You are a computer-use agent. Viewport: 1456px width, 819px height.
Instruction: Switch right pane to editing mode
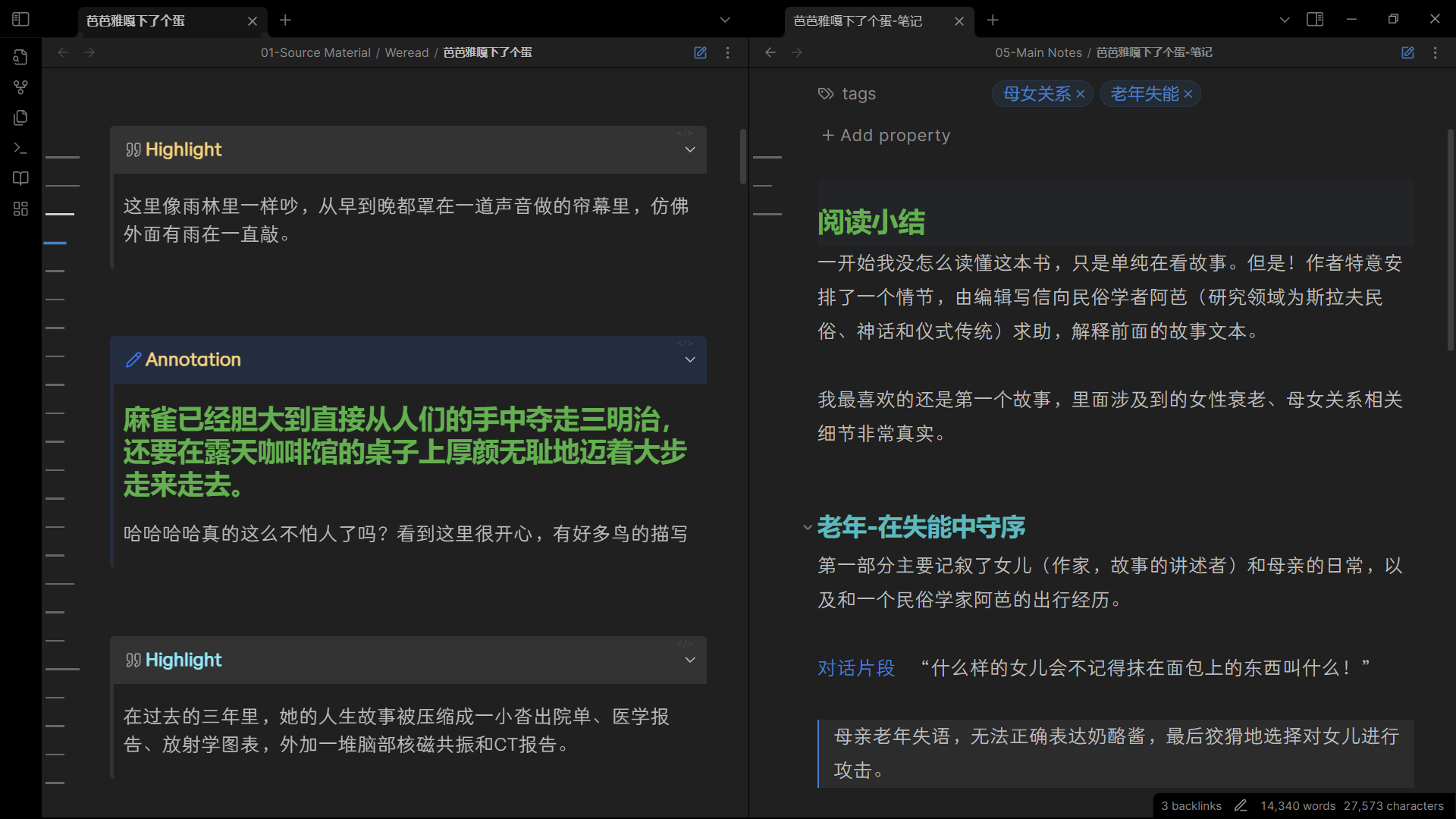[x=1407, y=52]
